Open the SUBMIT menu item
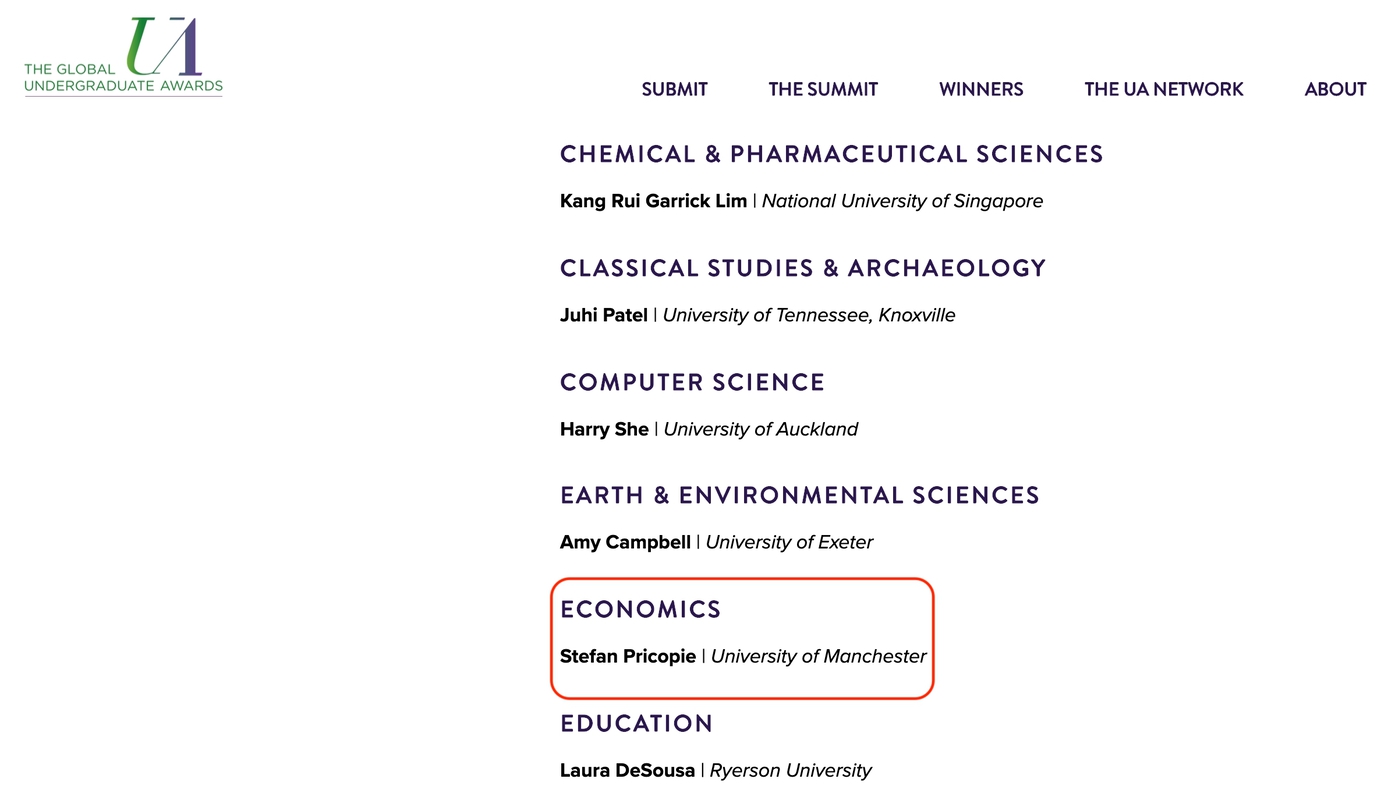Viewport: 1381px width, 800px height. [x=674, y=89]
